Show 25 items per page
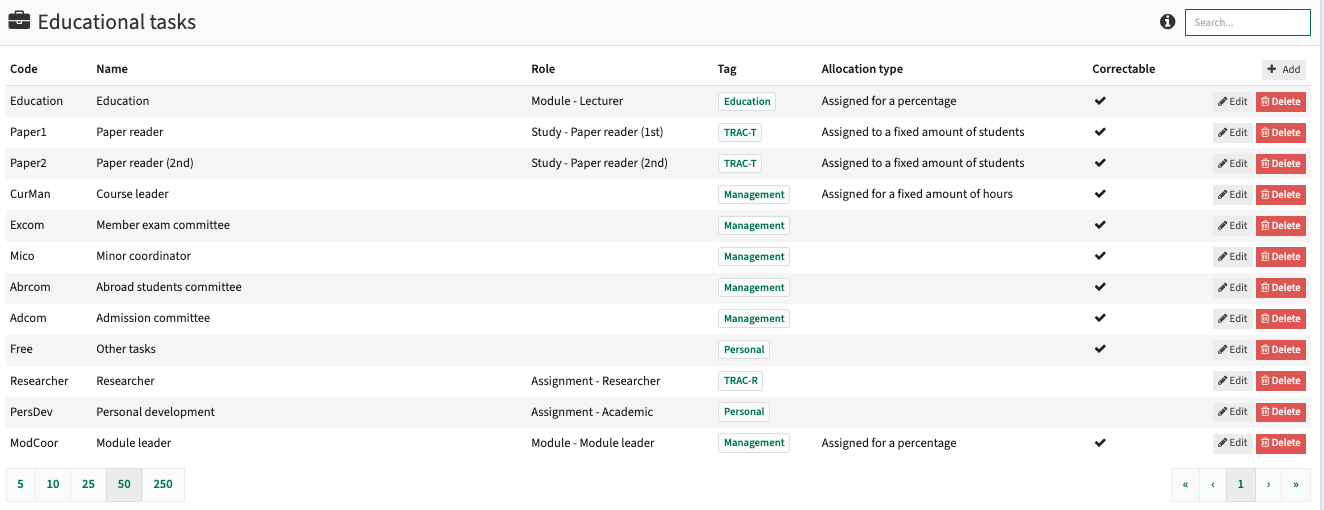1324x510 pixels. pos(88,484)
